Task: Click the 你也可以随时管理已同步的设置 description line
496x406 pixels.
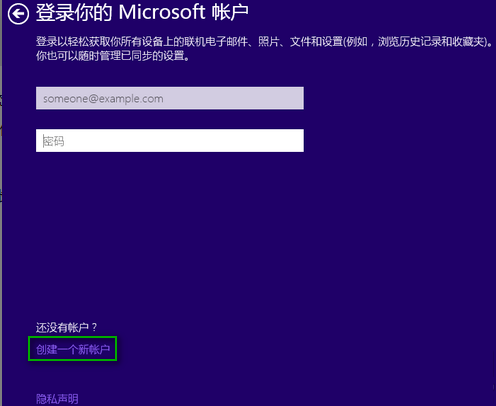Action: [x=113, y=56]
